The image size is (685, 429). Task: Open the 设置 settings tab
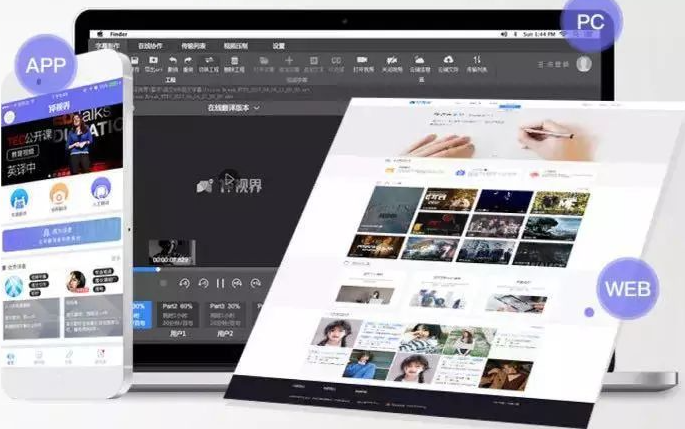click(x=279, y=46)
